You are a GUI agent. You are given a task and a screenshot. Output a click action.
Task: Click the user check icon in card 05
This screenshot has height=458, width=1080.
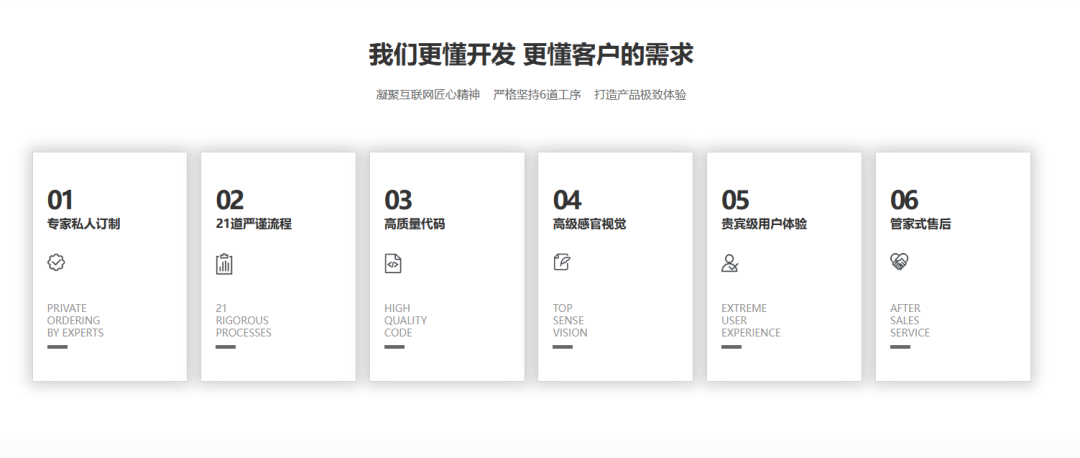click(729, 263)
